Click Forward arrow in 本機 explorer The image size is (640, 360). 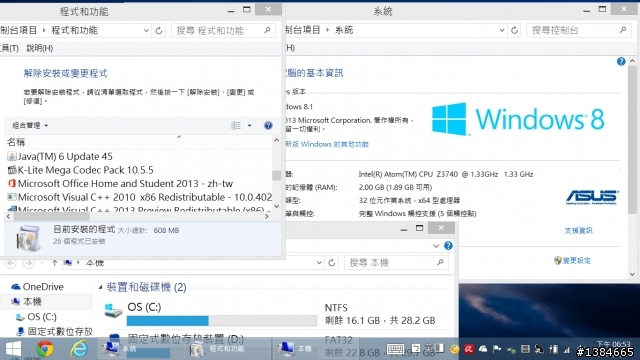[29, 263]
